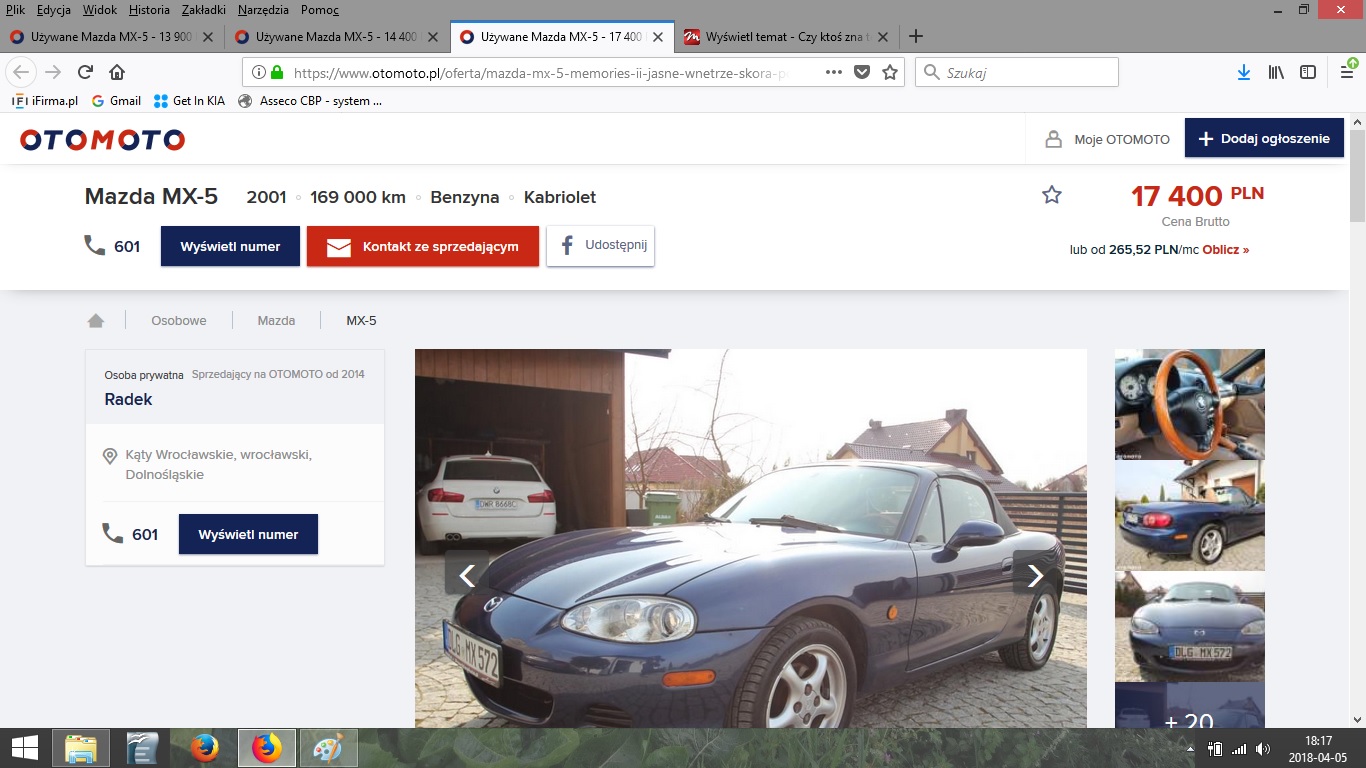Screen dimensions: 1366x768
Task: Switch to the Mazda MX-5 14 400 tab
Action: click(336, 36)
